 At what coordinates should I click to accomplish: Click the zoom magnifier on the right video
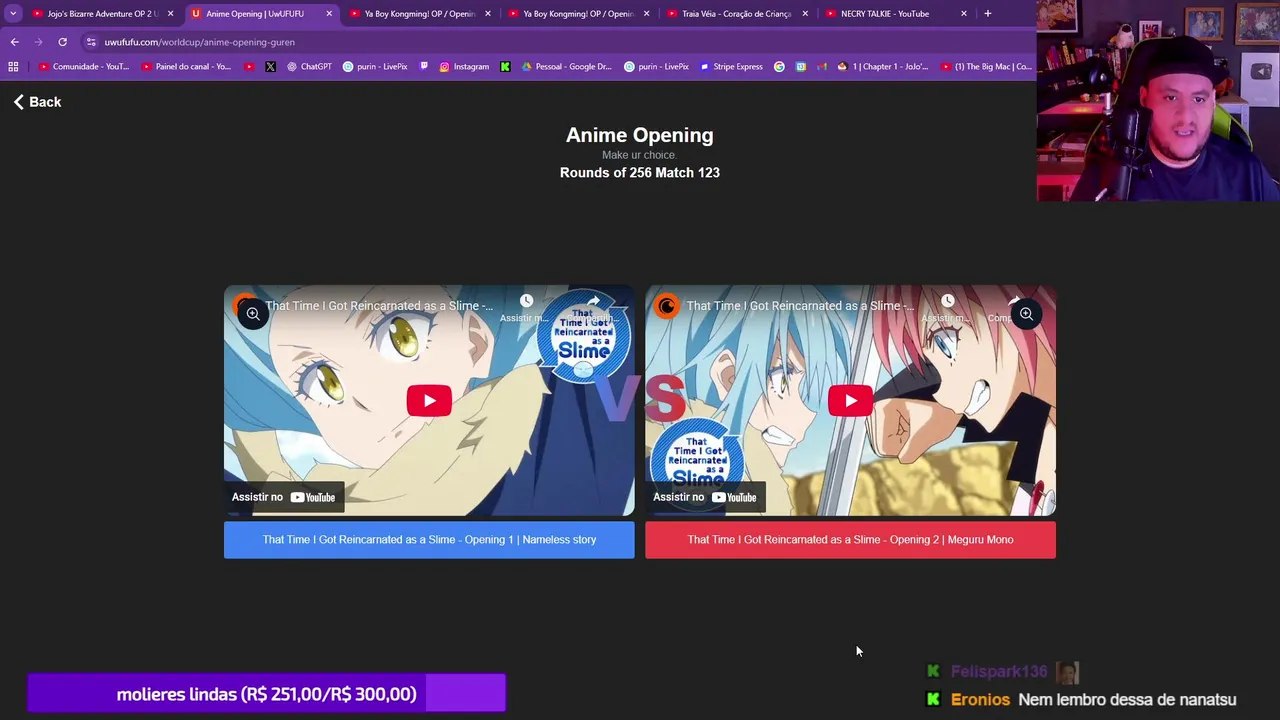click(1026, 314)
